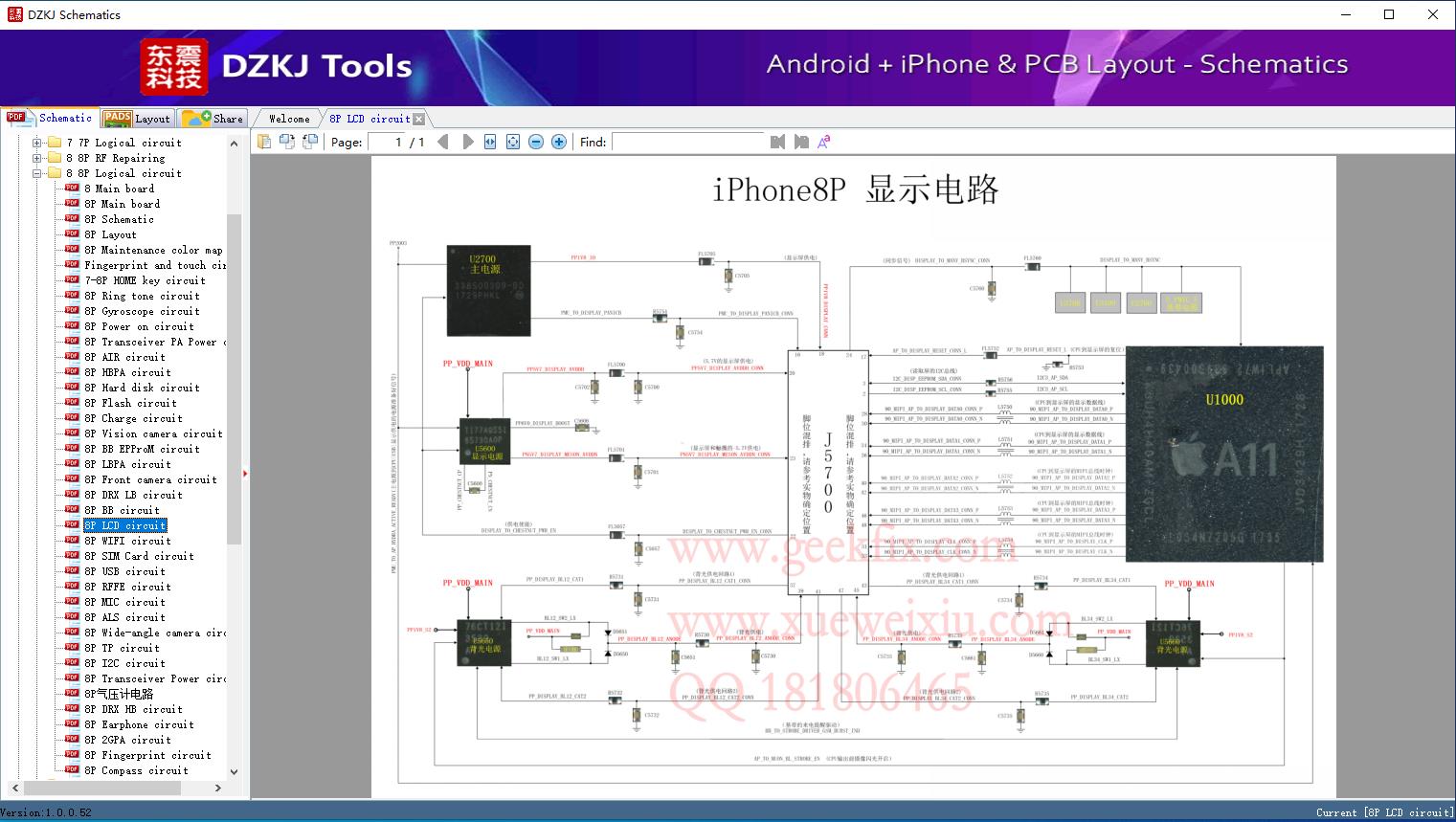Fit whole page in view icon
Screen dimensions: 1456x822
tap(513, 142)
